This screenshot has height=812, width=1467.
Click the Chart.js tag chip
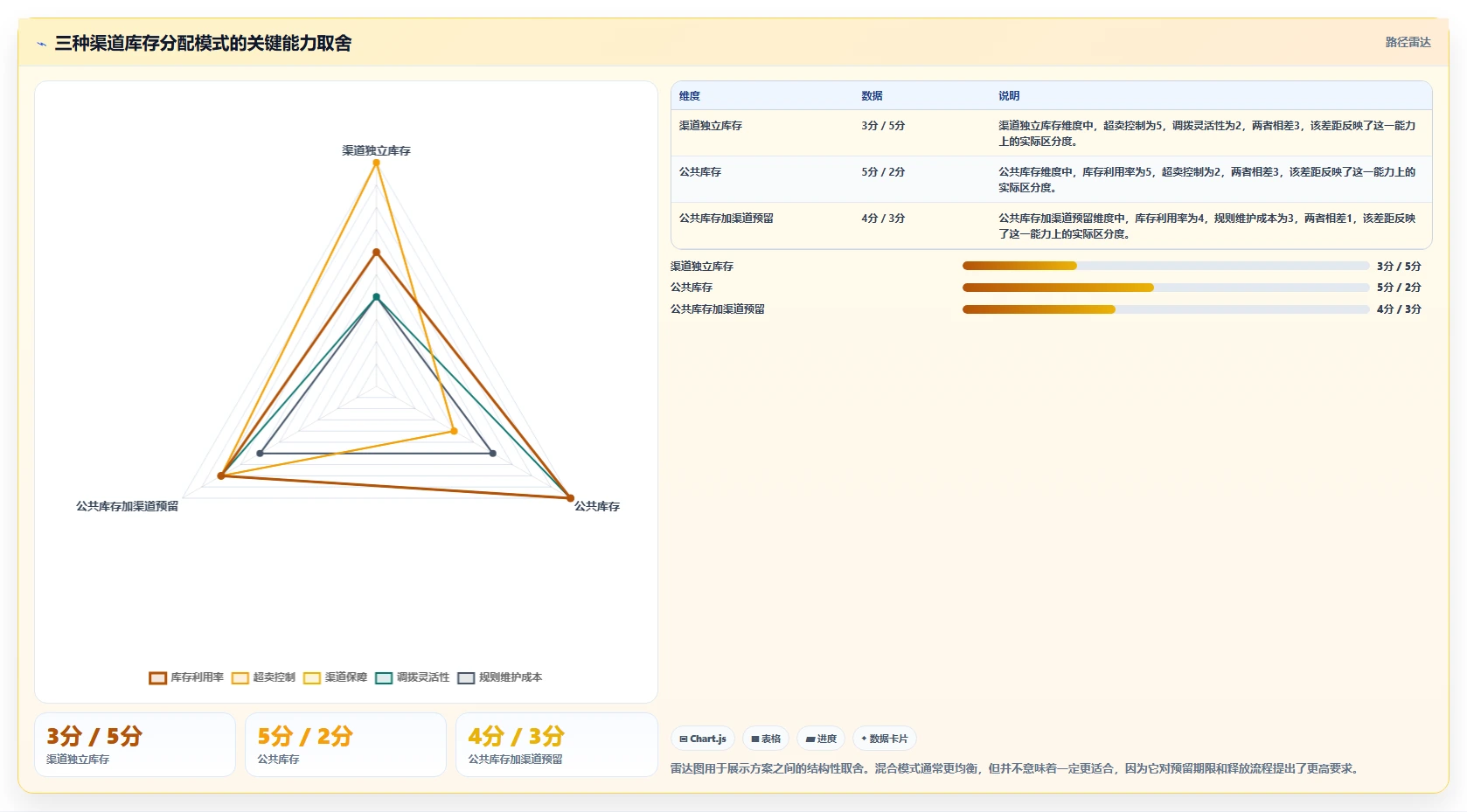pos(703,739)
